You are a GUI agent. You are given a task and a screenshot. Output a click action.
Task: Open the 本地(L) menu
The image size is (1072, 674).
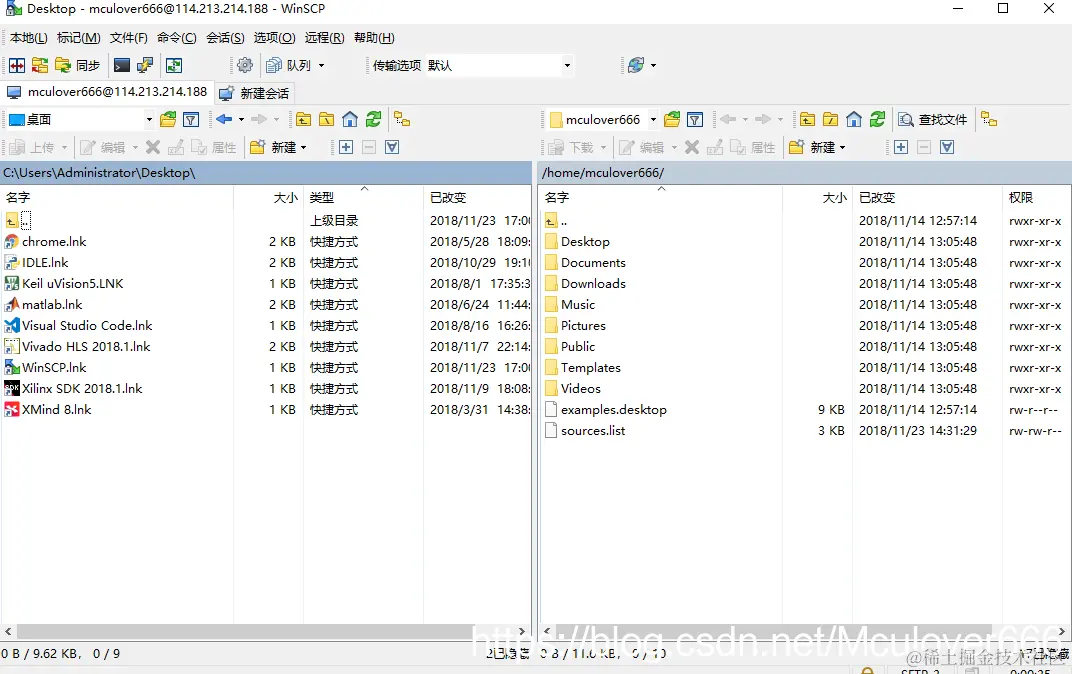coord(29,38)
